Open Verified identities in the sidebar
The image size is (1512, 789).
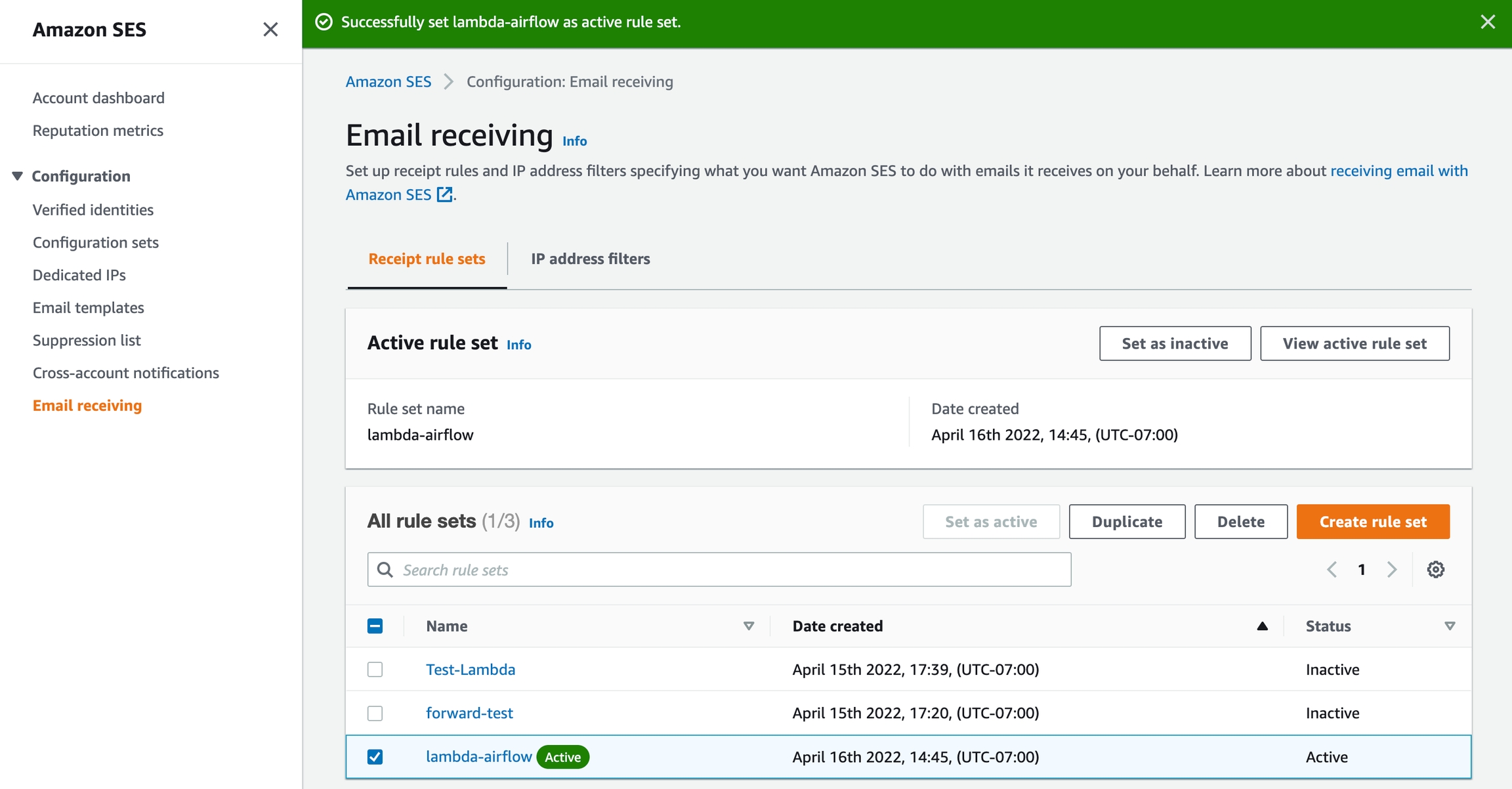(93, 210)
